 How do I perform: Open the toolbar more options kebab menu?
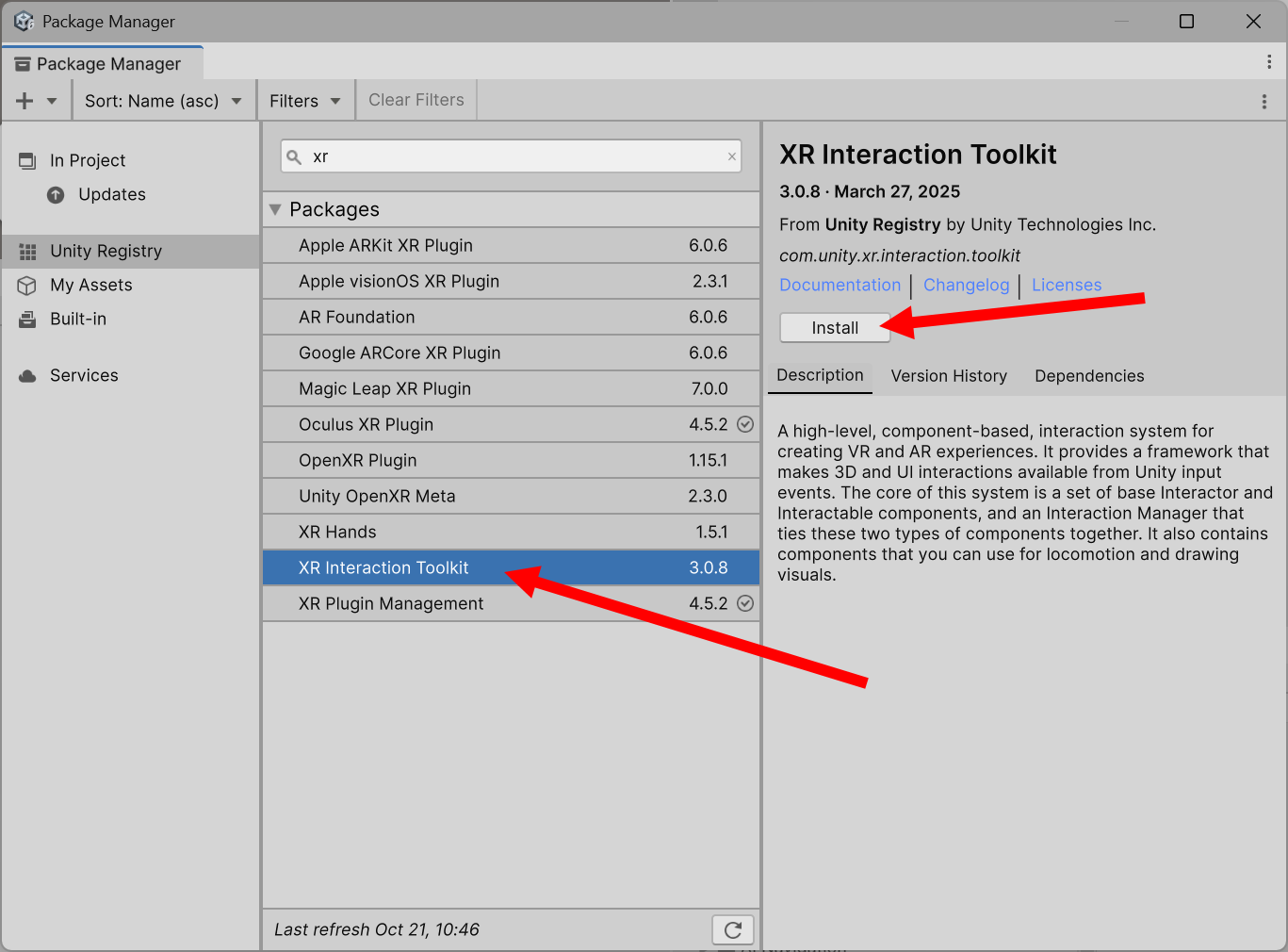pos(1264,102)
